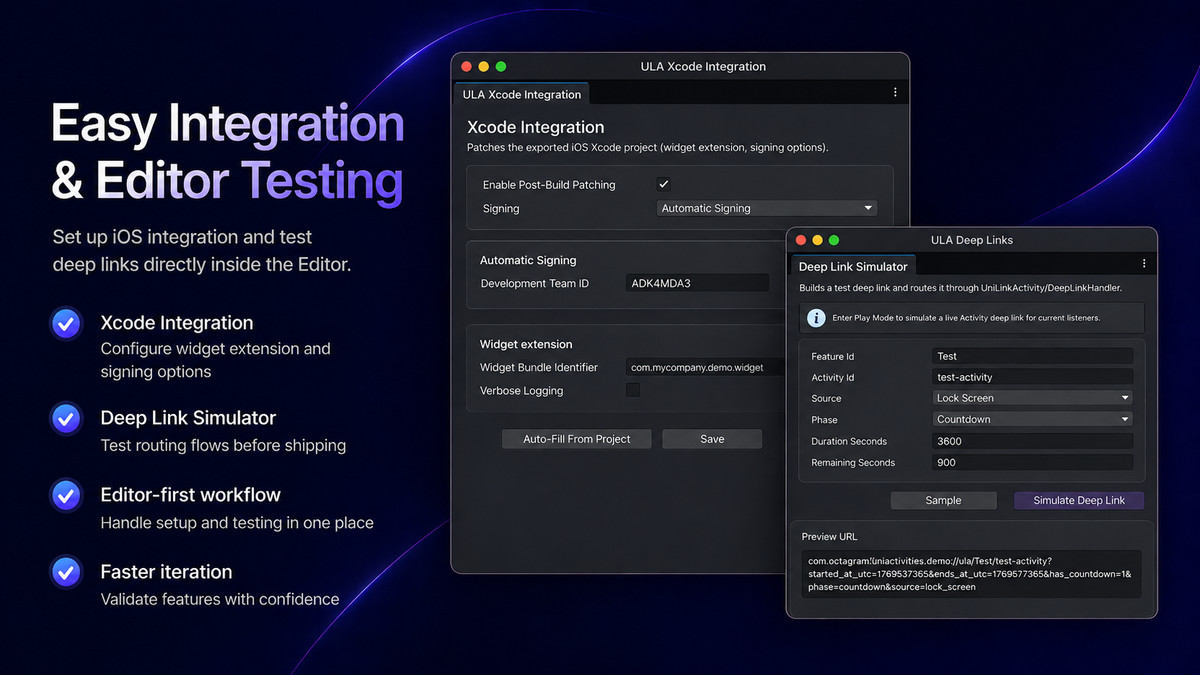Screen dimensions: 1200x675
Task: Click 'Validate features with confidence' text
Action: pos(220,599)
